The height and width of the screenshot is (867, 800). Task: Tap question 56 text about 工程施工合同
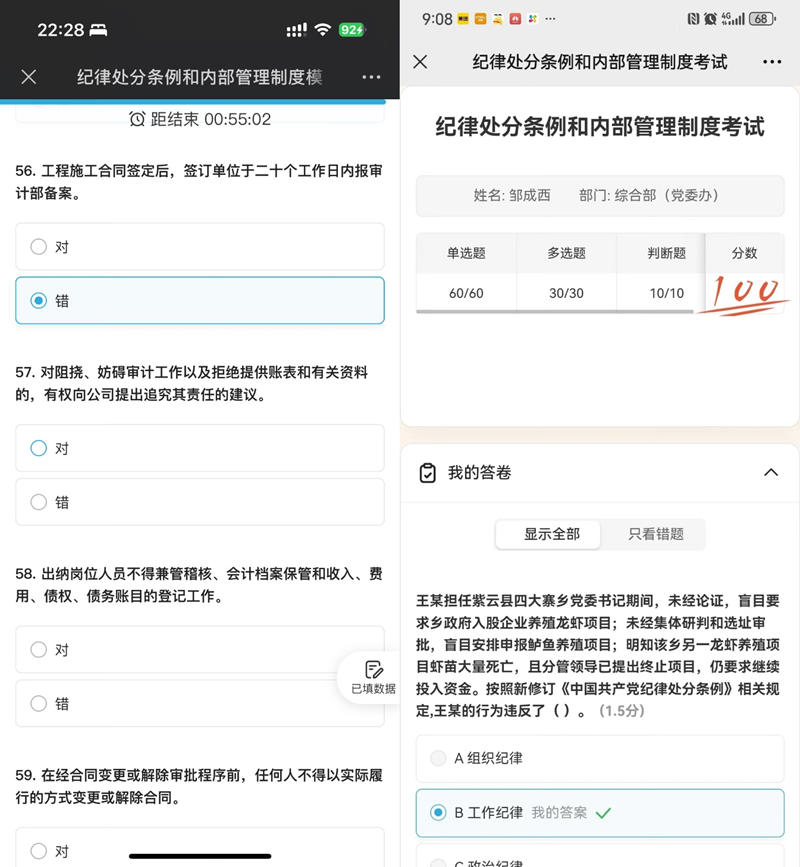pos(199,182)
